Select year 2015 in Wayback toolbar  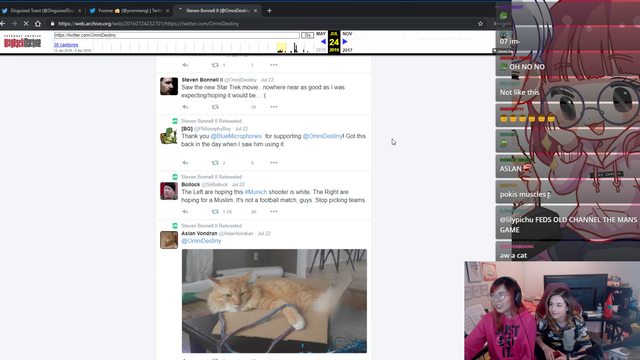point(321,50)
